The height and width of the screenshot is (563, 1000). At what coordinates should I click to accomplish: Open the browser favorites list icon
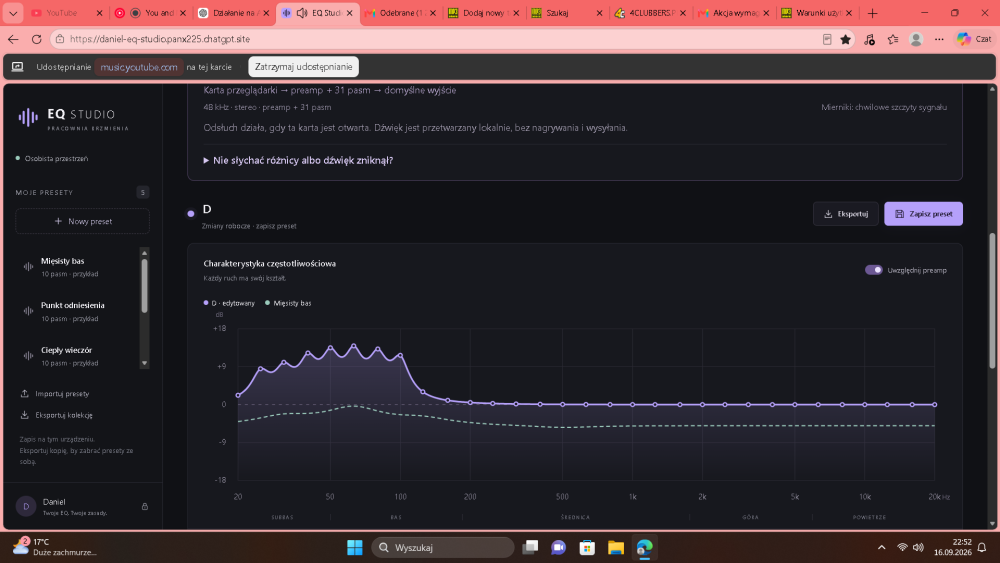893,39
